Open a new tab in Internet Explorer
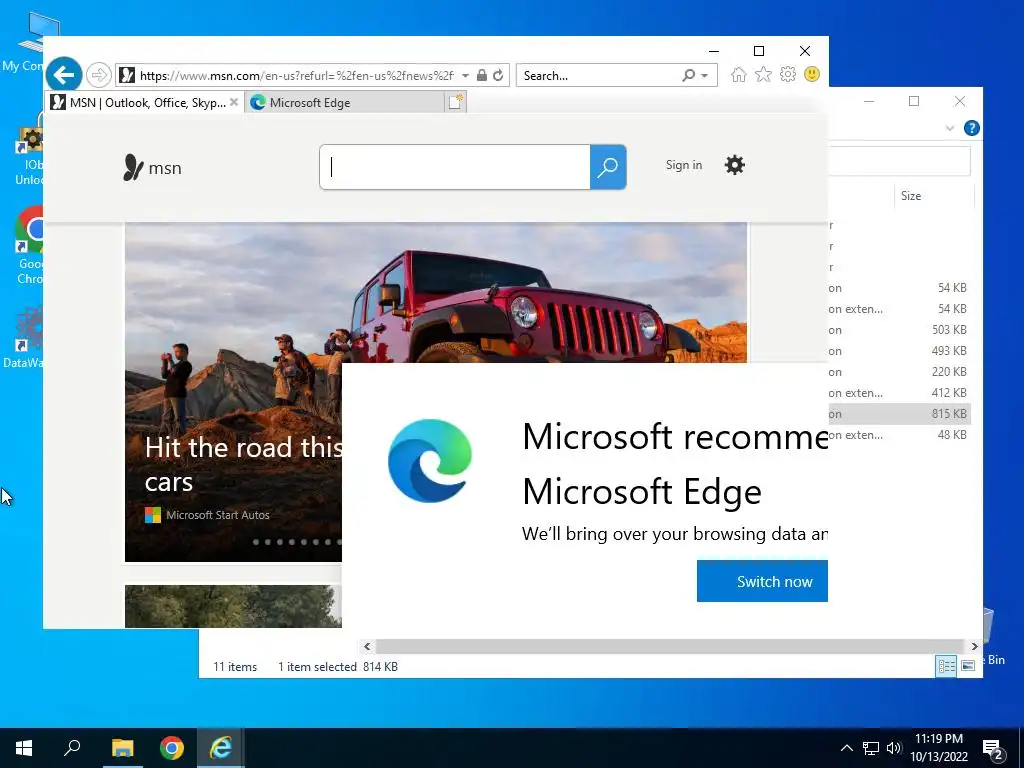The height and width of the screenshot is (768, 1024). pos(456,102)
